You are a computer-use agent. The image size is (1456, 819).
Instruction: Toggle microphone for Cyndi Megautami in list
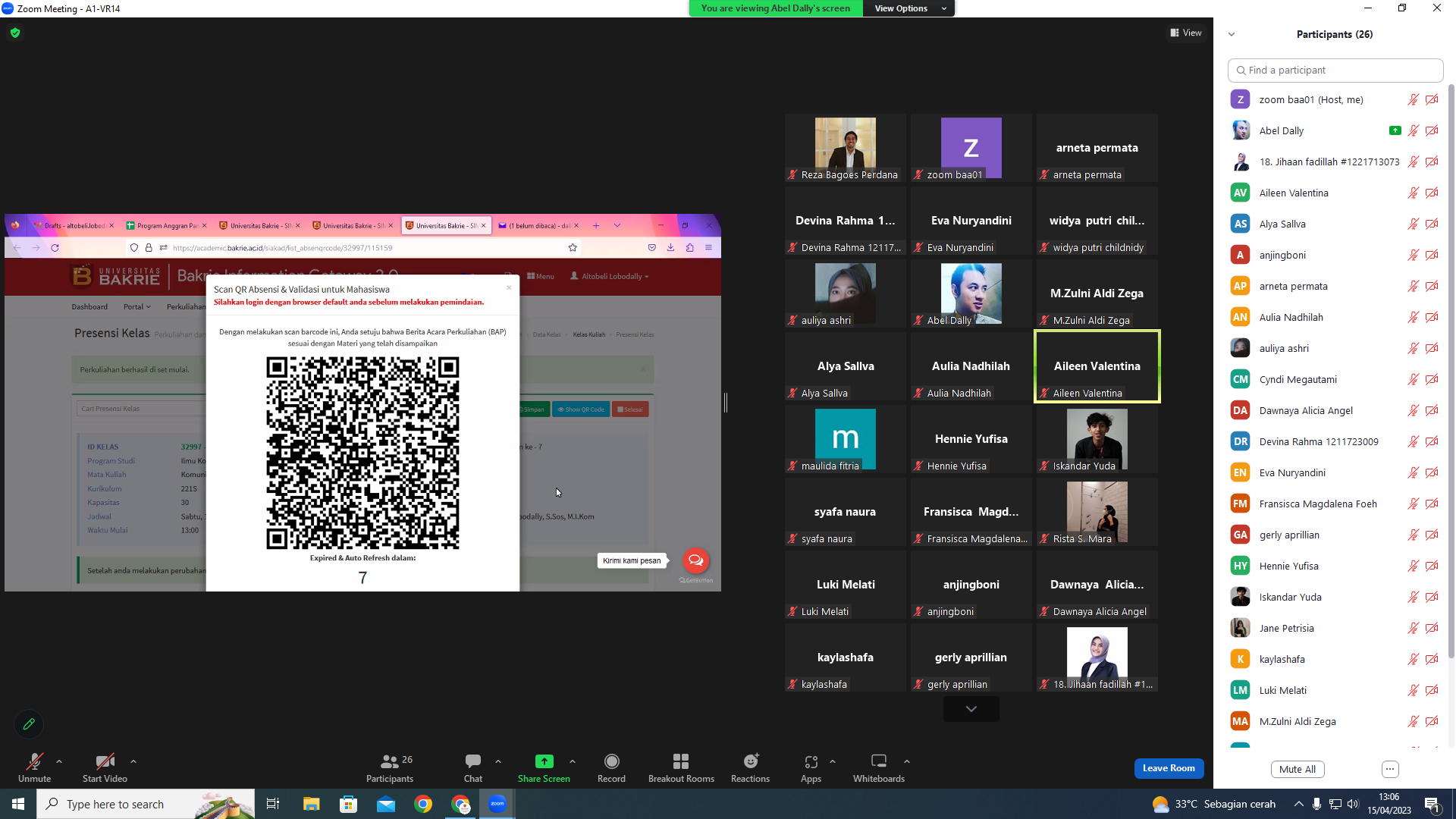[x=1414, y=379]
